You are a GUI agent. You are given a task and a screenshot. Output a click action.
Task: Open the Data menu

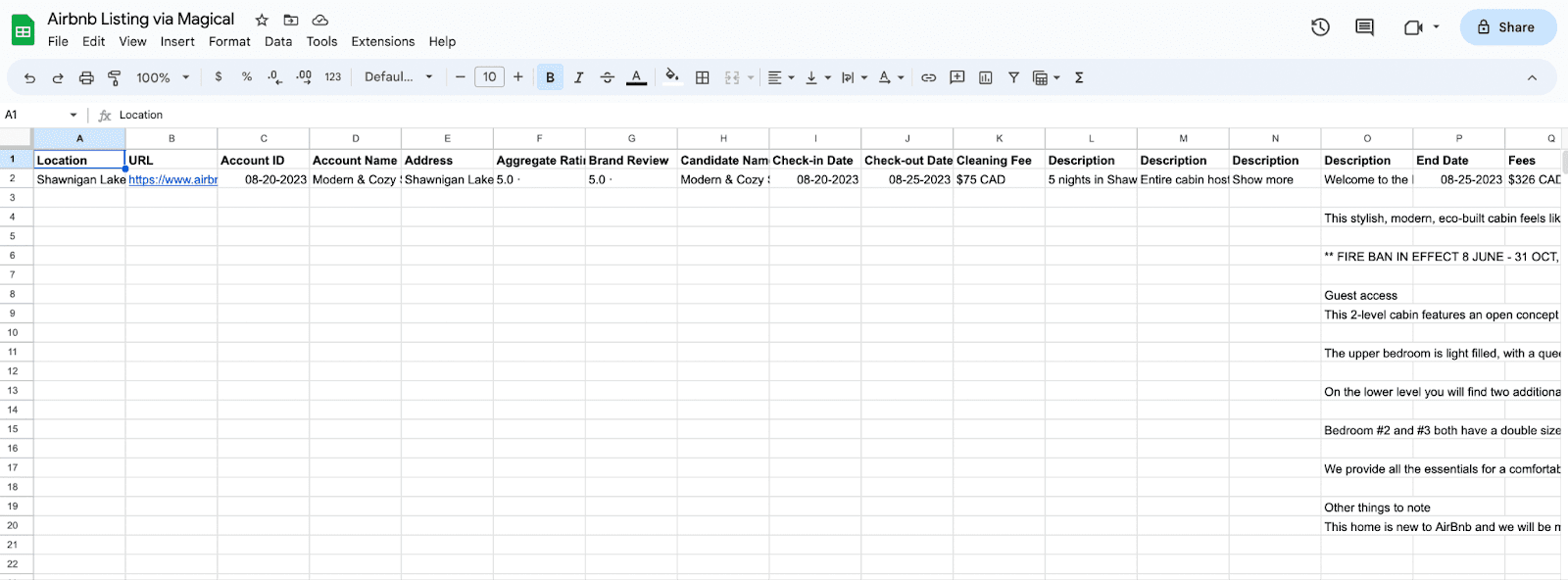click(x=278, y=41)
